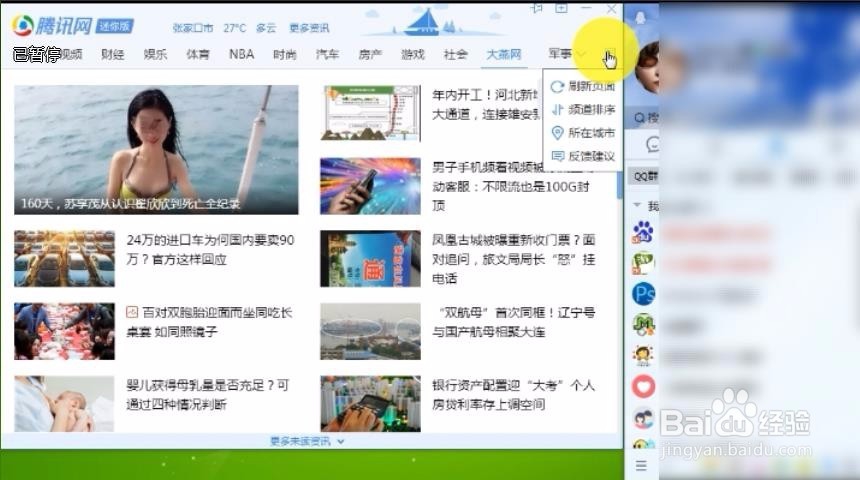Open the calculator and buildings thumbnail
This screenshot has height=480, width=860.
click(x=370, y=403)
